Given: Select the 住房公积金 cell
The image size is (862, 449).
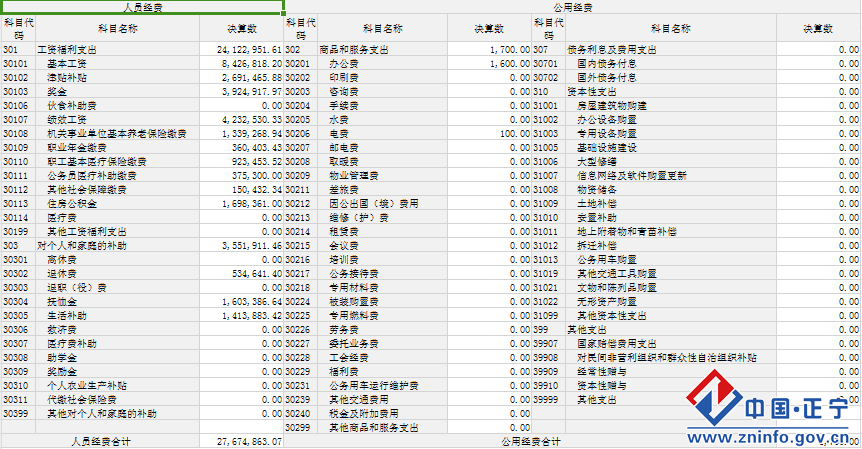Looking at the screenshot, I should pos(118,204).
